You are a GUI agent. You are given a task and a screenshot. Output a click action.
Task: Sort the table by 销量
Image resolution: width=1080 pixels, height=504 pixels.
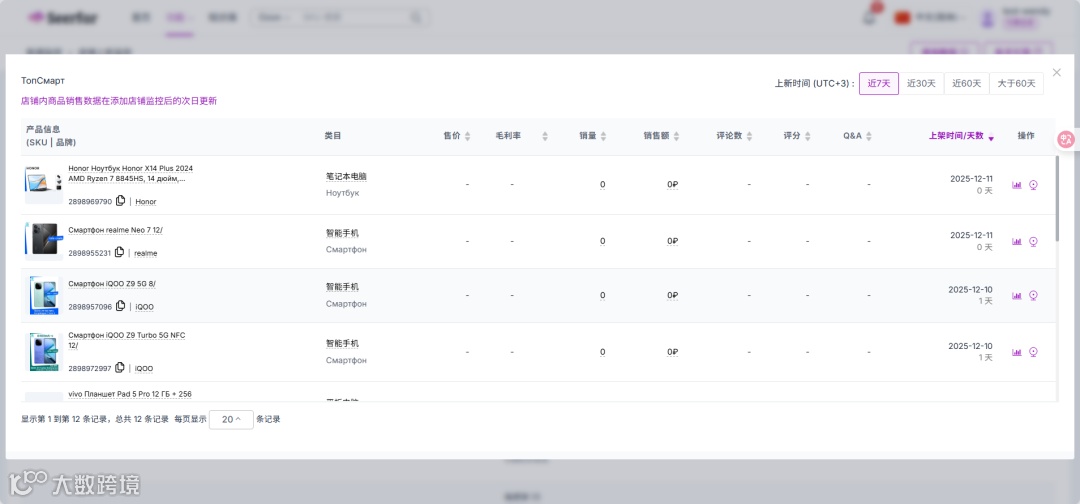coord(603,136)
